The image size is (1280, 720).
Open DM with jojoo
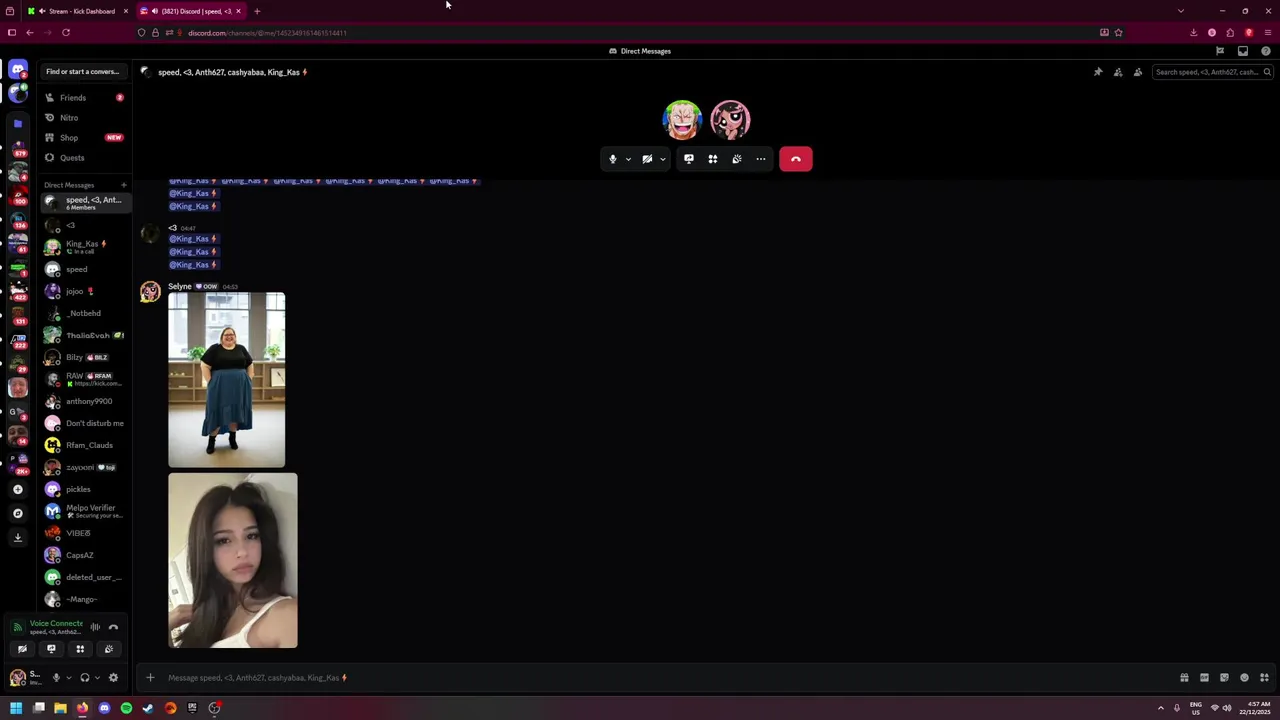pos(86,291)
